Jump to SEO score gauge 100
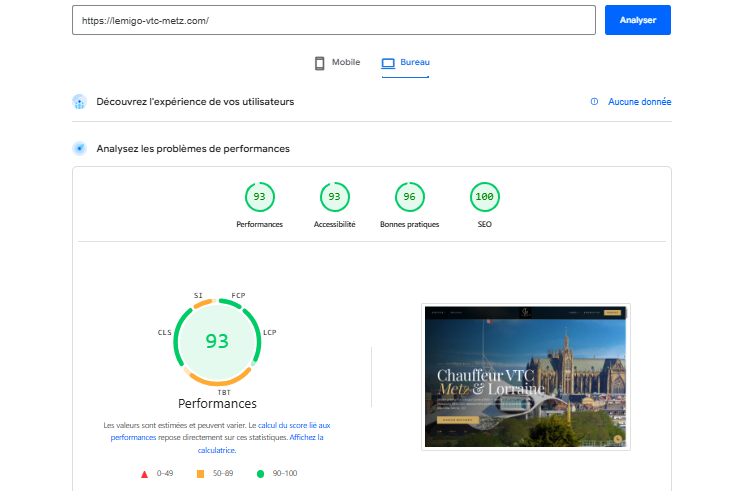This screenshot has height=491, width=731. pyautogui.click(x=485, y=197)
